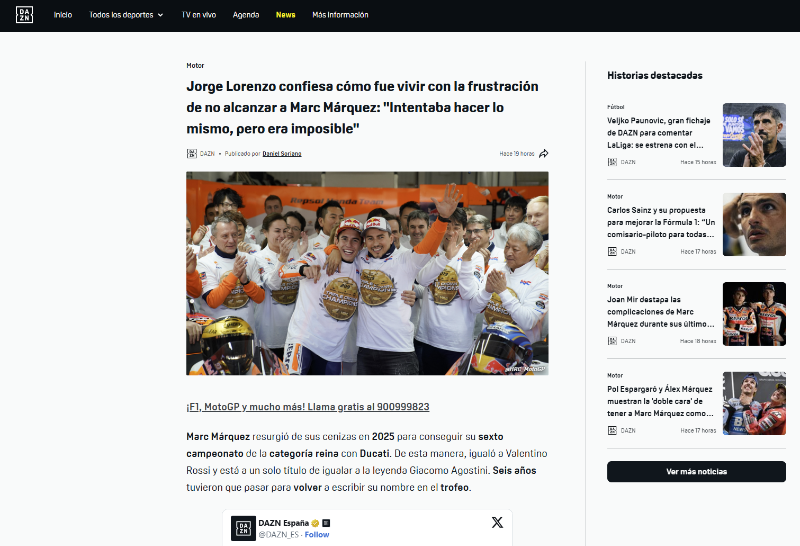Viewport: 800px width, 546px height.
Task: Open Pol Espargaró and Álex Márquez story
Action: 660,401
